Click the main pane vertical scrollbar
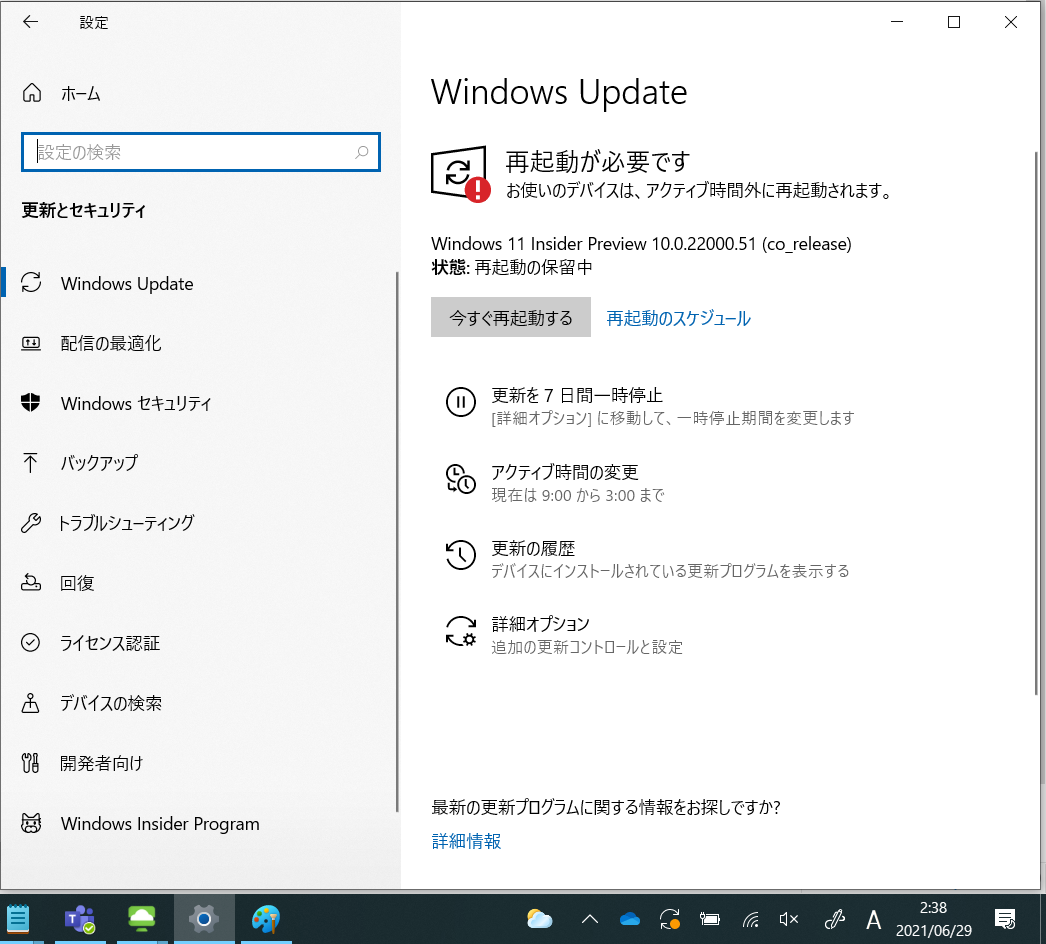 [x=1036, y=424]
